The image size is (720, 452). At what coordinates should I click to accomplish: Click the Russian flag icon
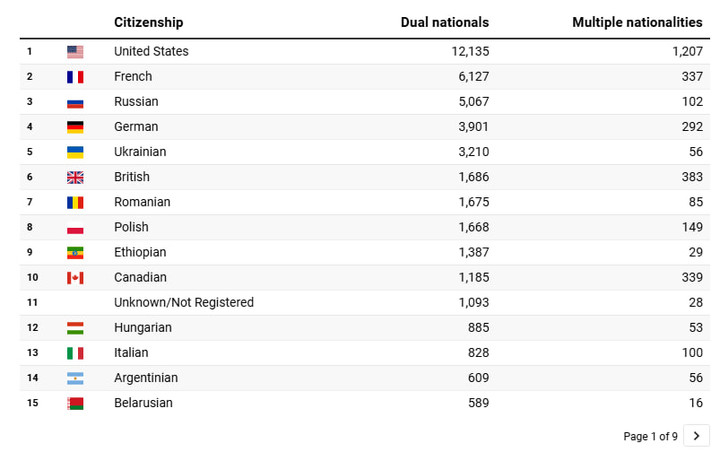pos(75,102)
